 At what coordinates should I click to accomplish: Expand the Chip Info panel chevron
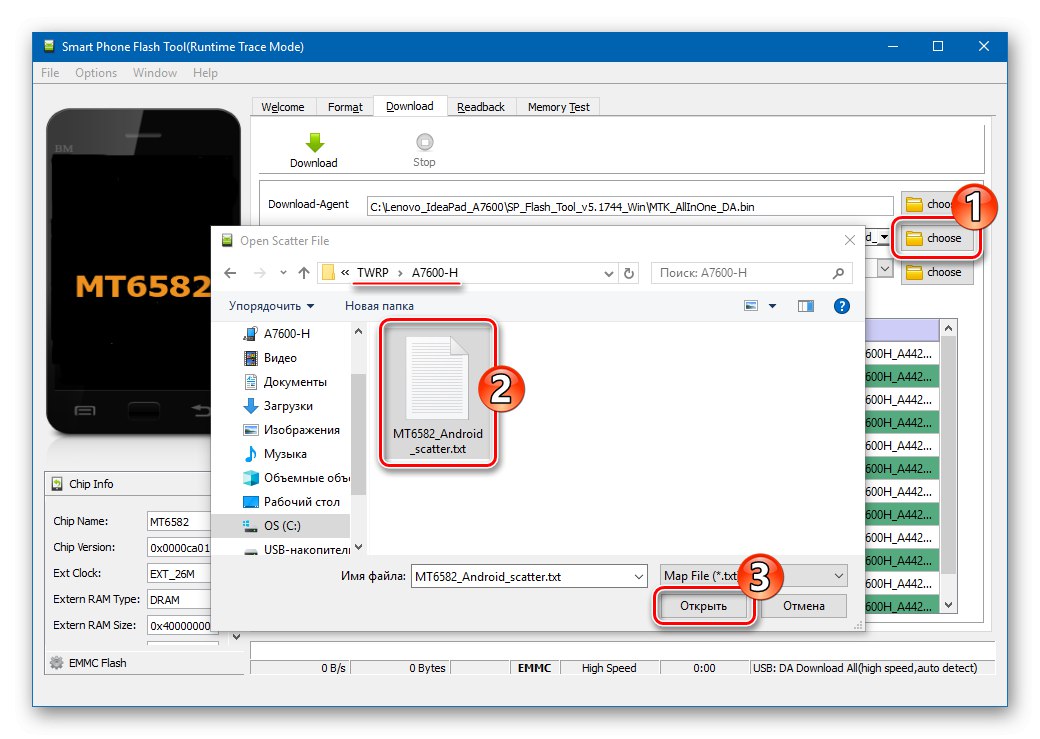[x=237, y=637]
